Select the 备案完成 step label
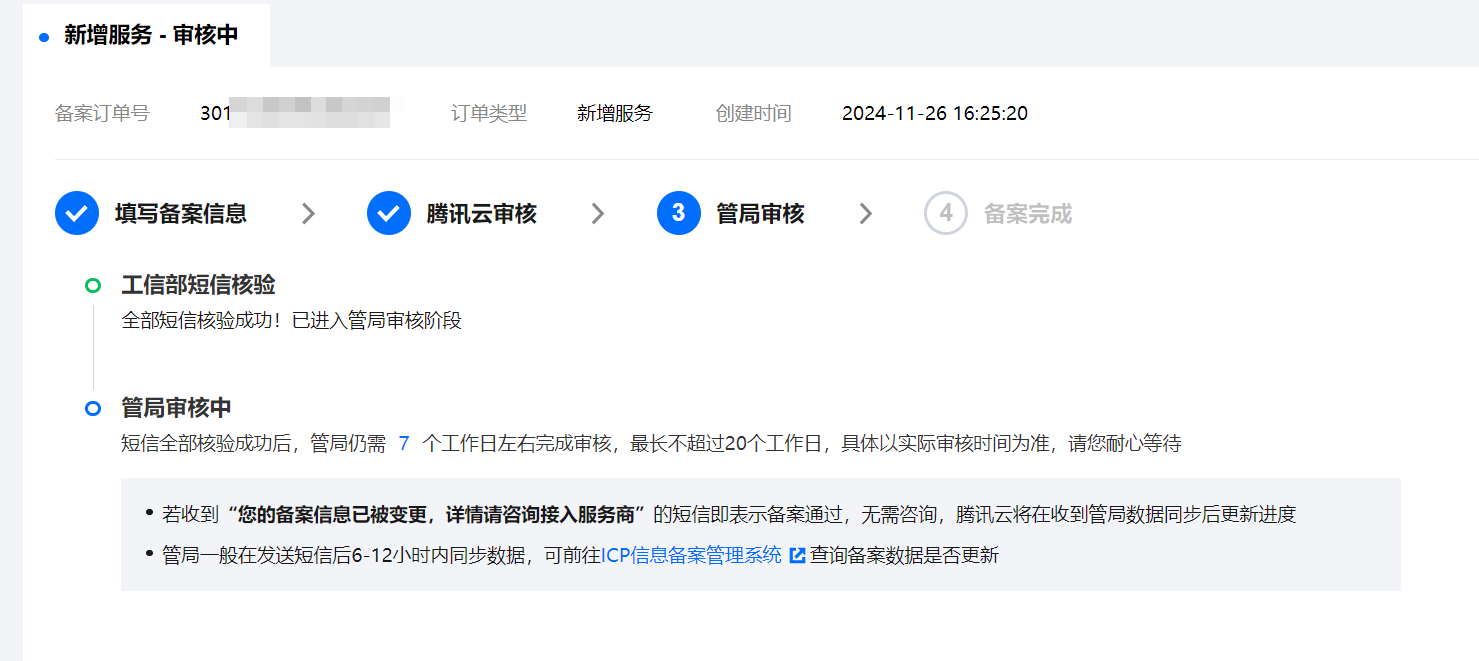 coord(1028,213)
